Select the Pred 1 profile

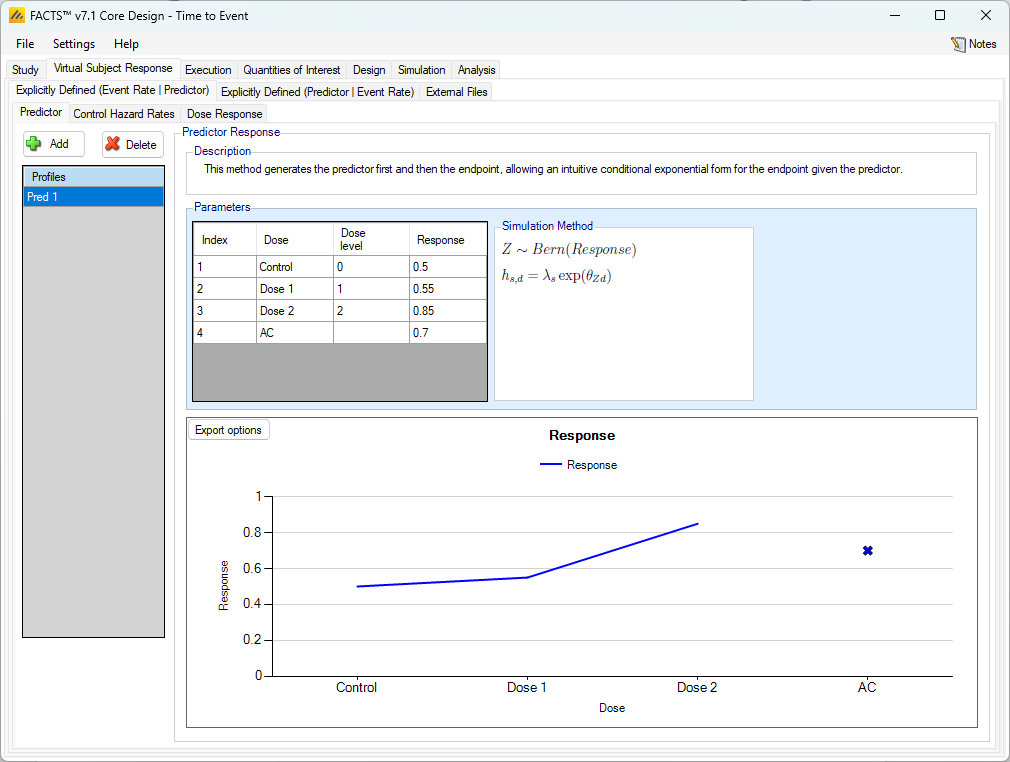click(93, 197)
